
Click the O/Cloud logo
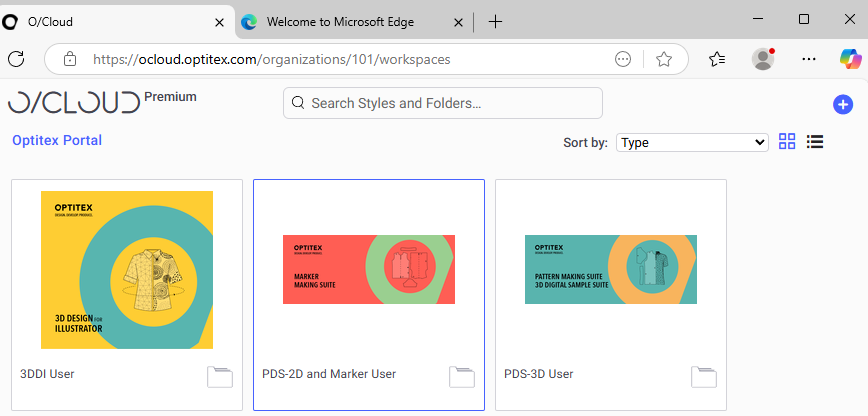(x=74, y=102)
